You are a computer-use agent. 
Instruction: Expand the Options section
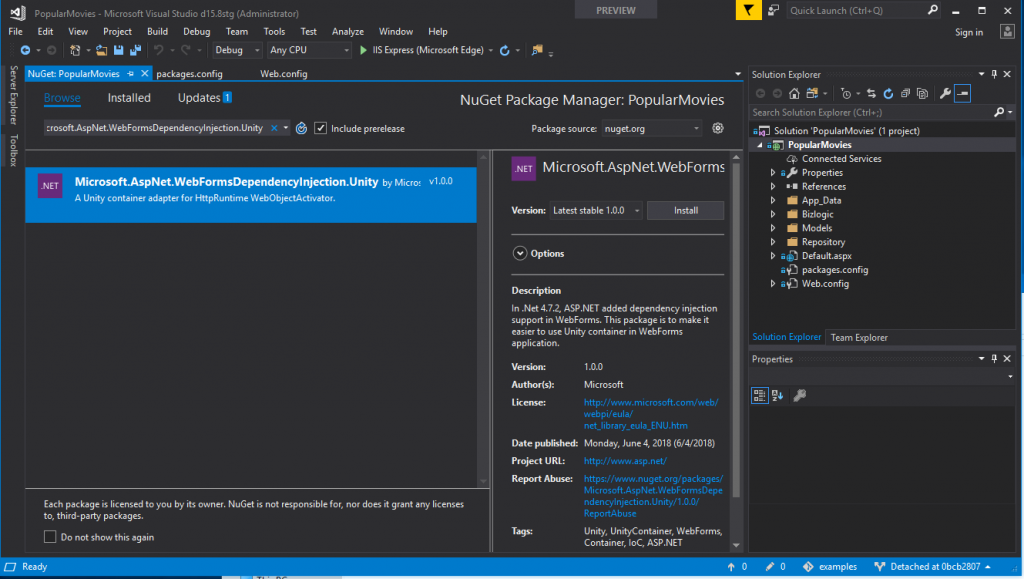pyautogui.click(x=520, y=253)
